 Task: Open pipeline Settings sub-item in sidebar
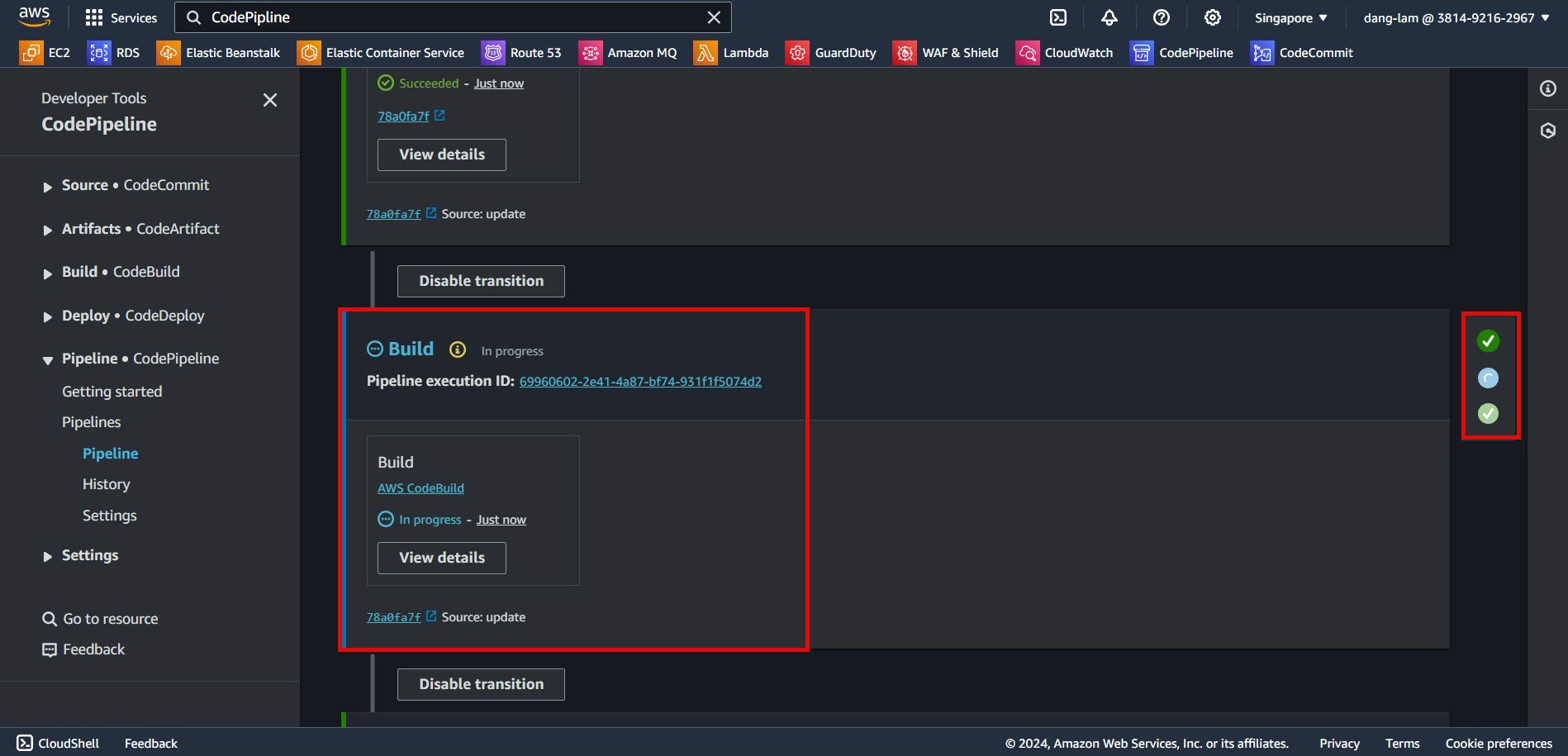[110, 516]
